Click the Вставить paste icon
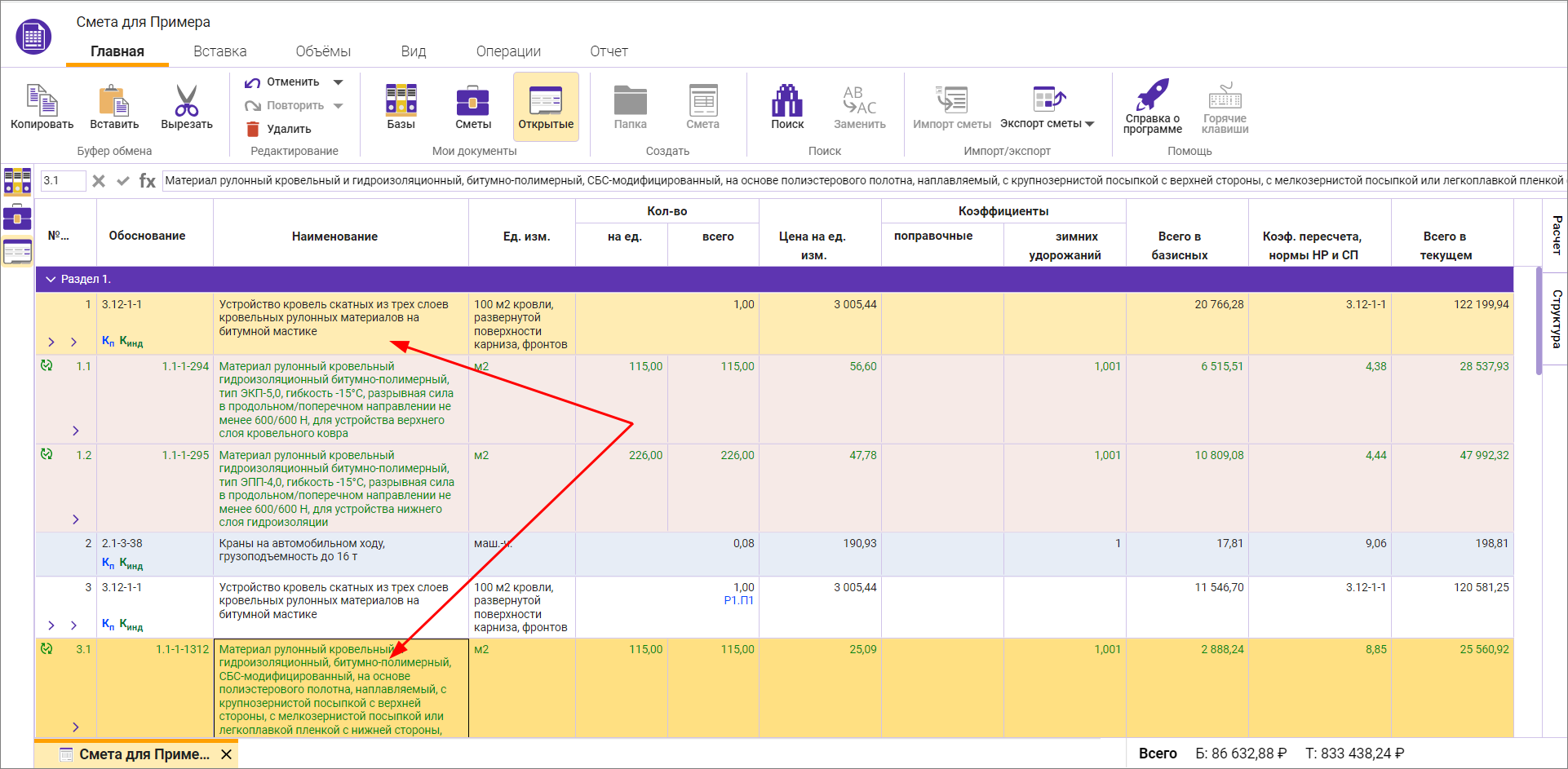The height and width of the screenshot is (769, 1568). click(114, 99)
